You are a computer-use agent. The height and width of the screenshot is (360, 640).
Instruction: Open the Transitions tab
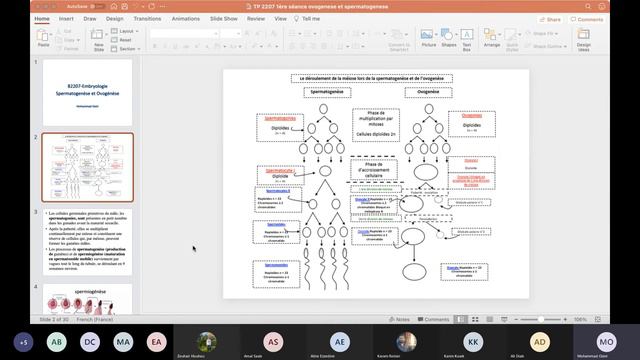click(x=147, y=19)
